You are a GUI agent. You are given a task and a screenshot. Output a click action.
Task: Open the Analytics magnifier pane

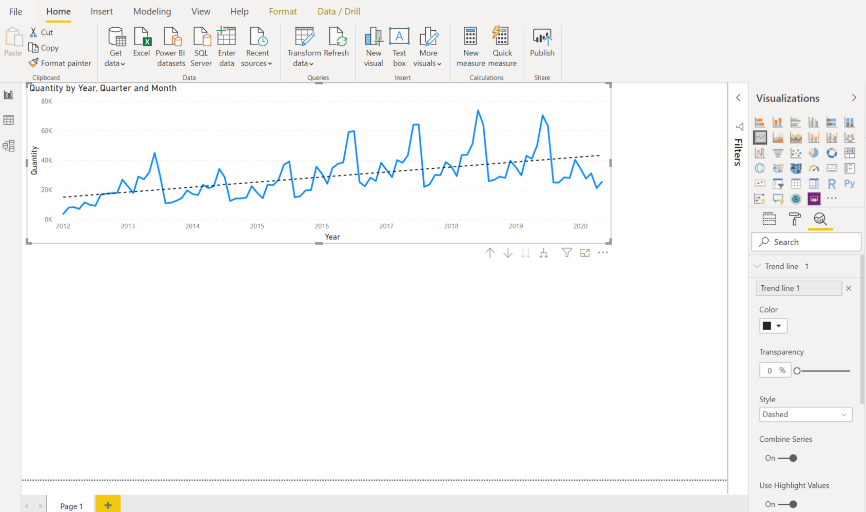click(820, 219)
